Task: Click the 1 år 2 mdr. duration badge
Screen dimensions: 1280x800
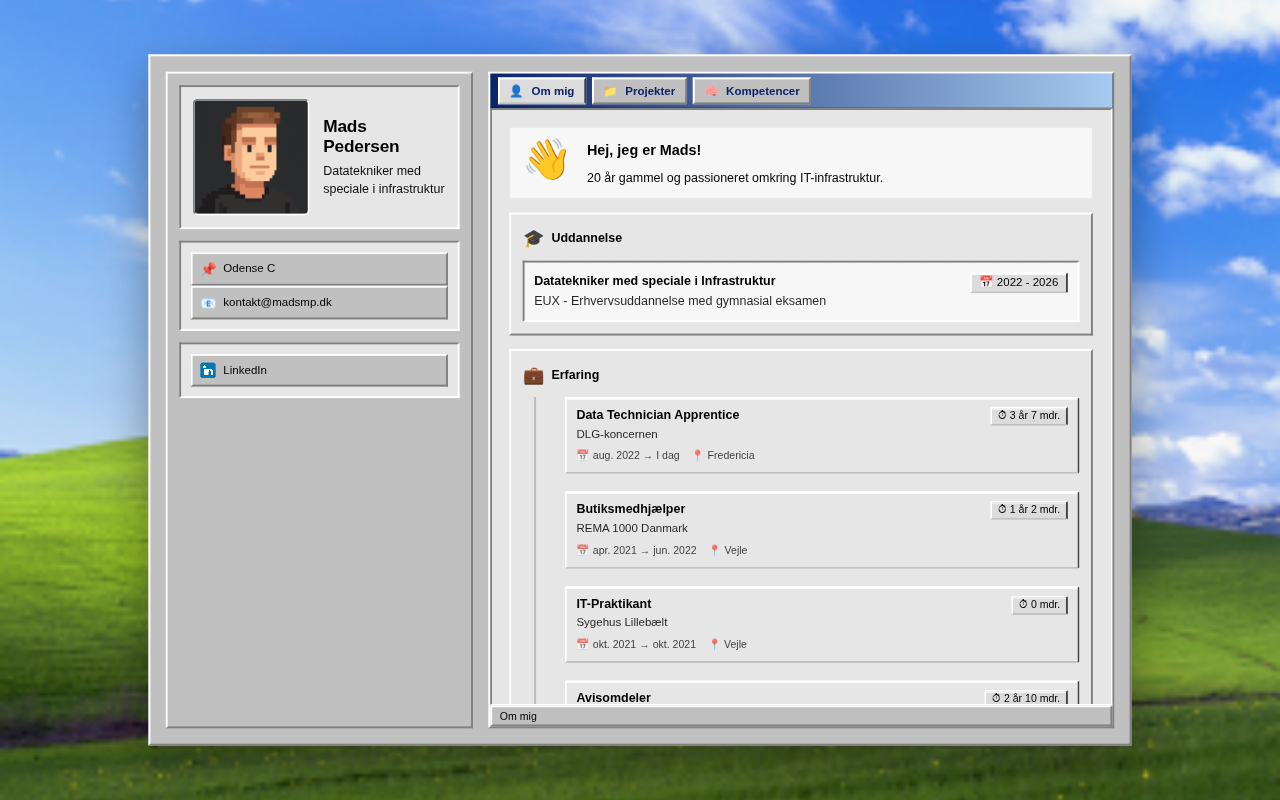Action: (x=1029, y=510)
